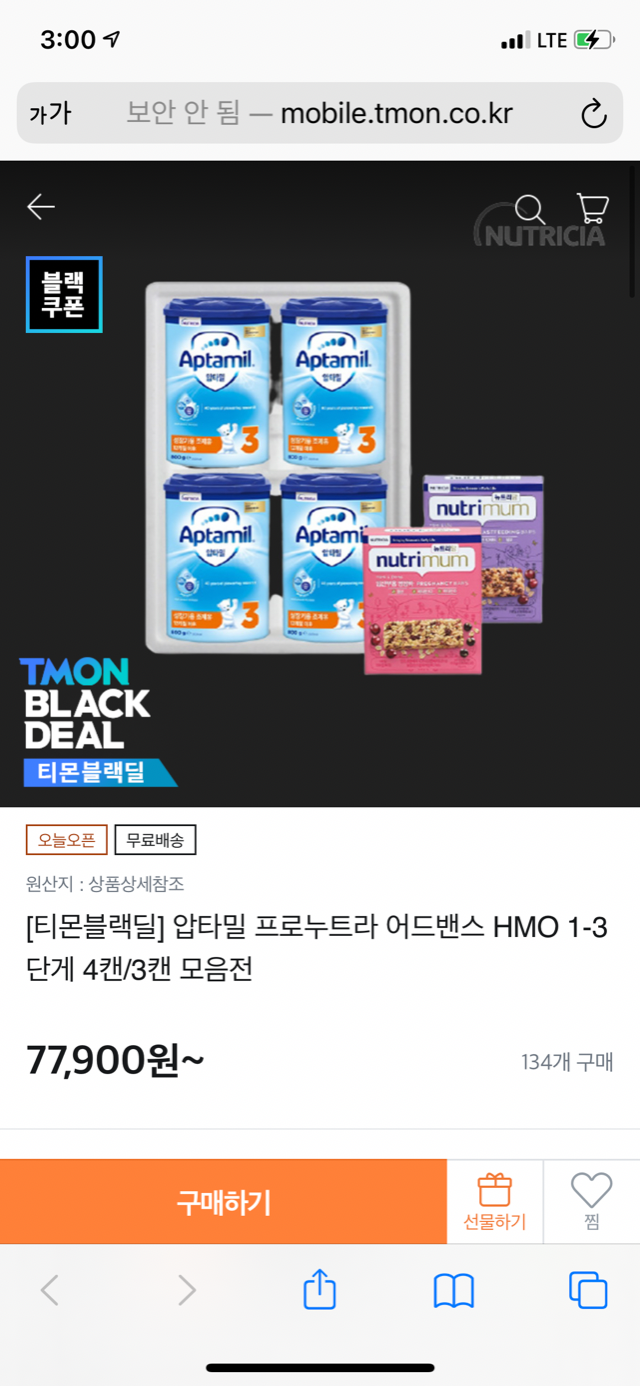
Task: Open the 가가 text size menu
Action: pyautogui.click(x=50, y=114)
